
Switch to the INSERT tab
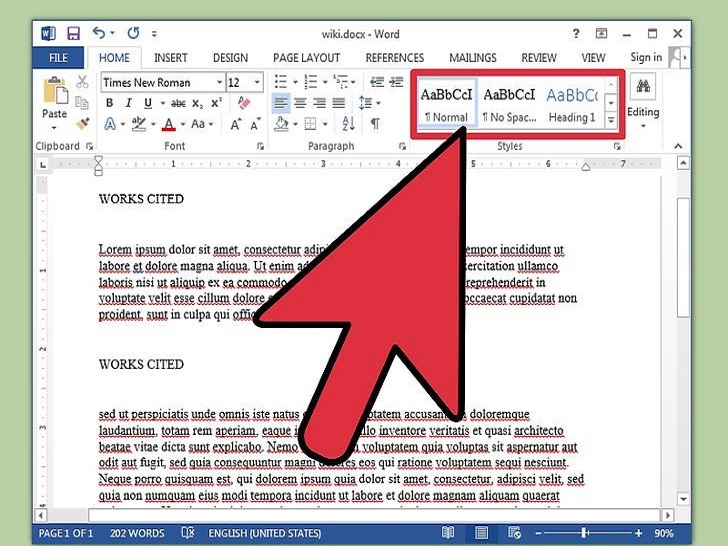point(170,58)
